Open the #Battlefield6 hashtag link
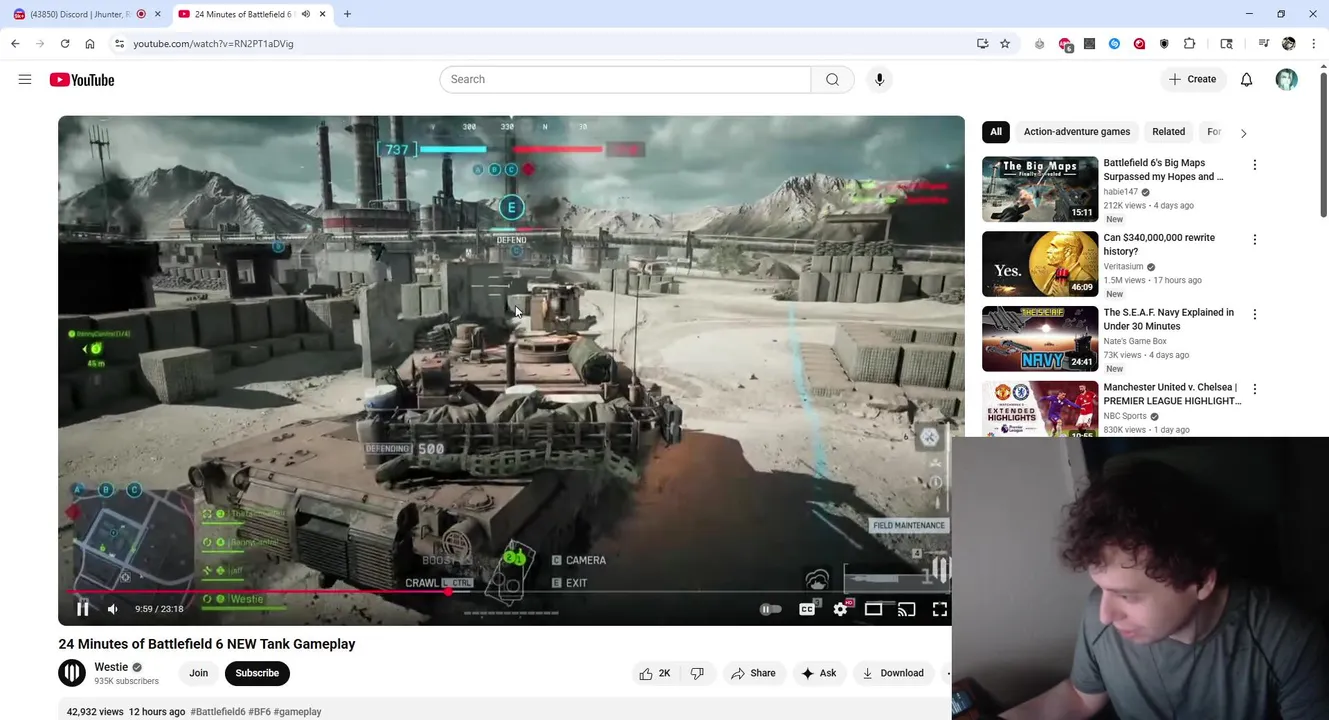The width and height of the screenshot is (1329, 720). tap(218, 712)
